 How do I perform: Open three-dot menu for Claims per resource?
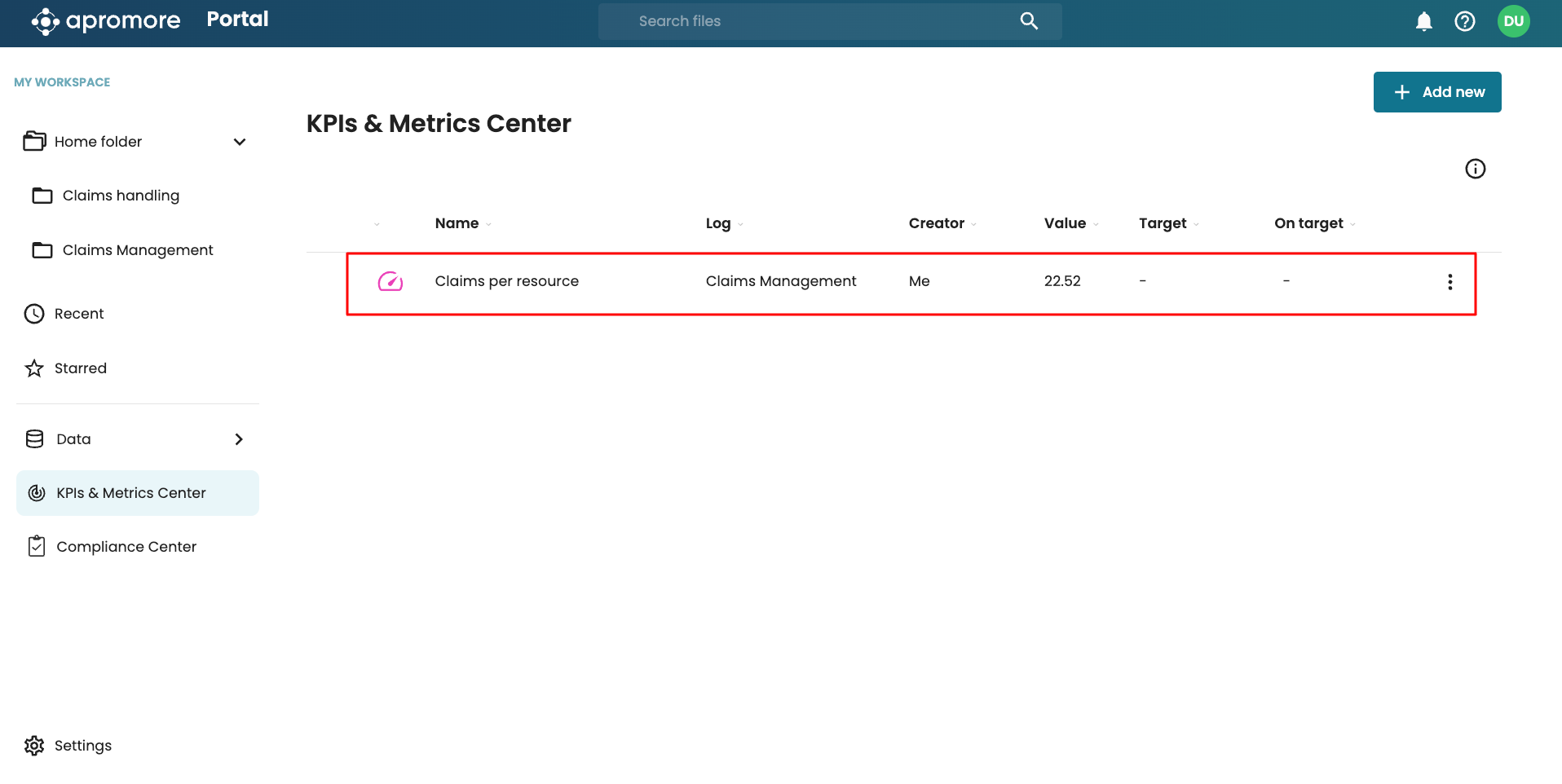1449,282
